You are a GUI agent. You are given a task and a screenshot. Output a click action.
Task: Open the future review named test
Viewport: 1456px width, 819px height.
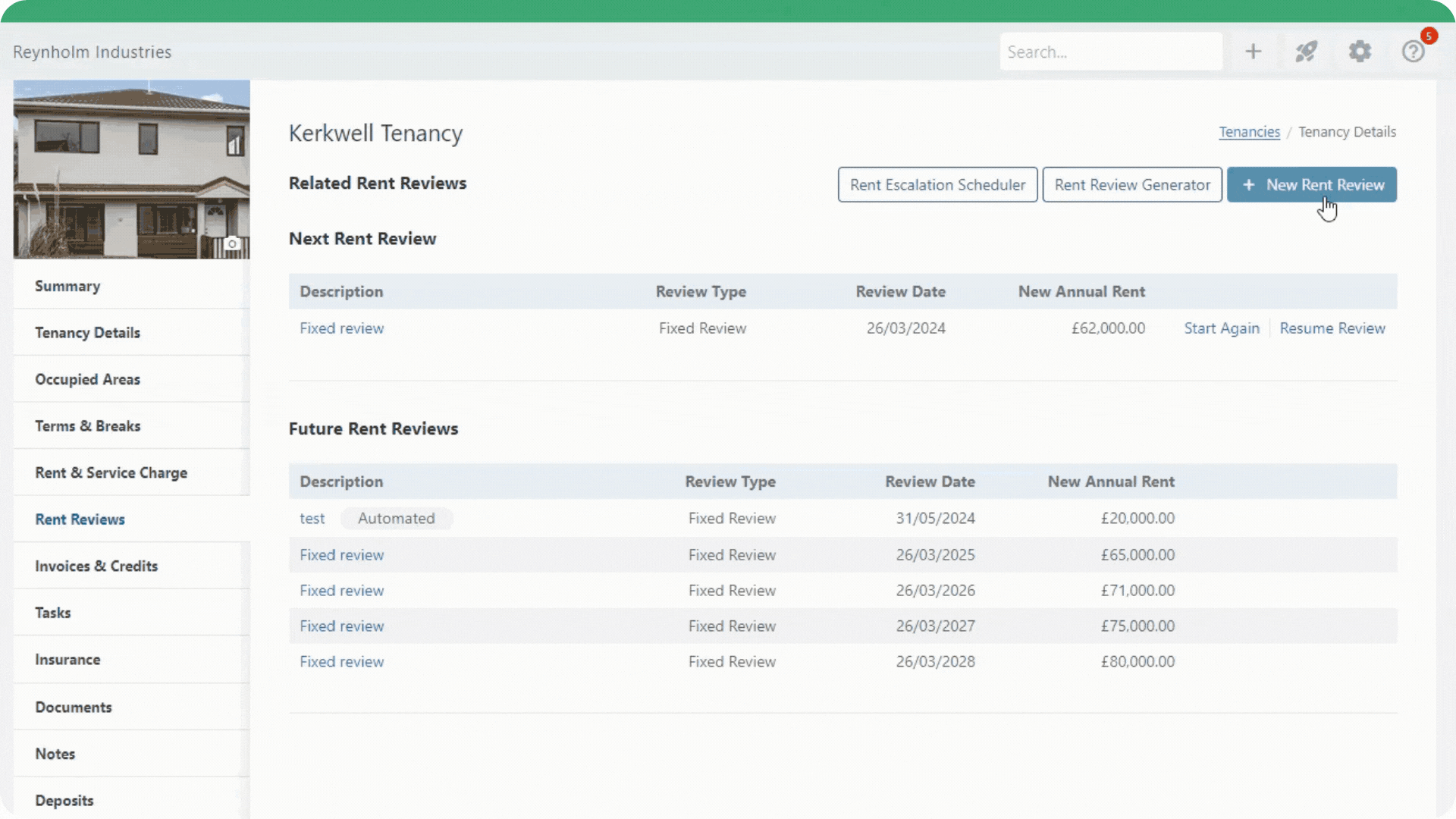point(312,518)
